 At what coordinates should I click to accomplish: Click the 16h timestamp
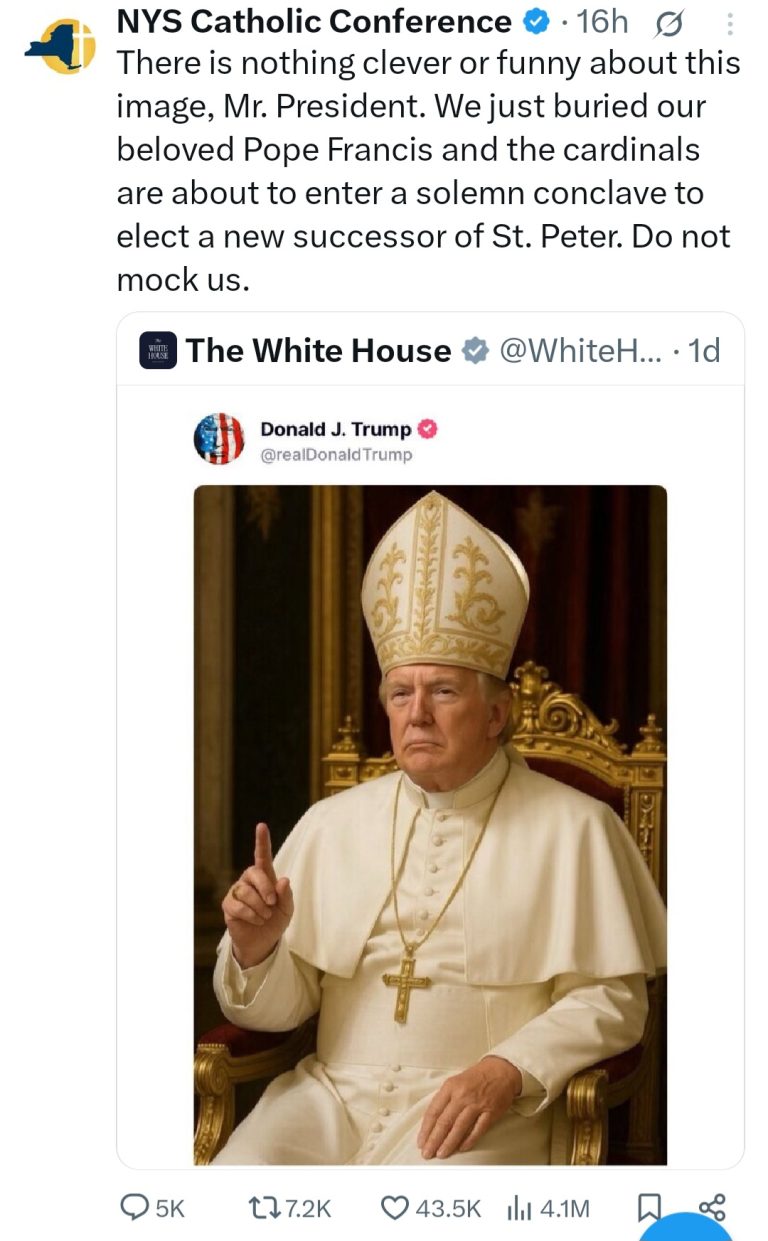coord(603,21)
